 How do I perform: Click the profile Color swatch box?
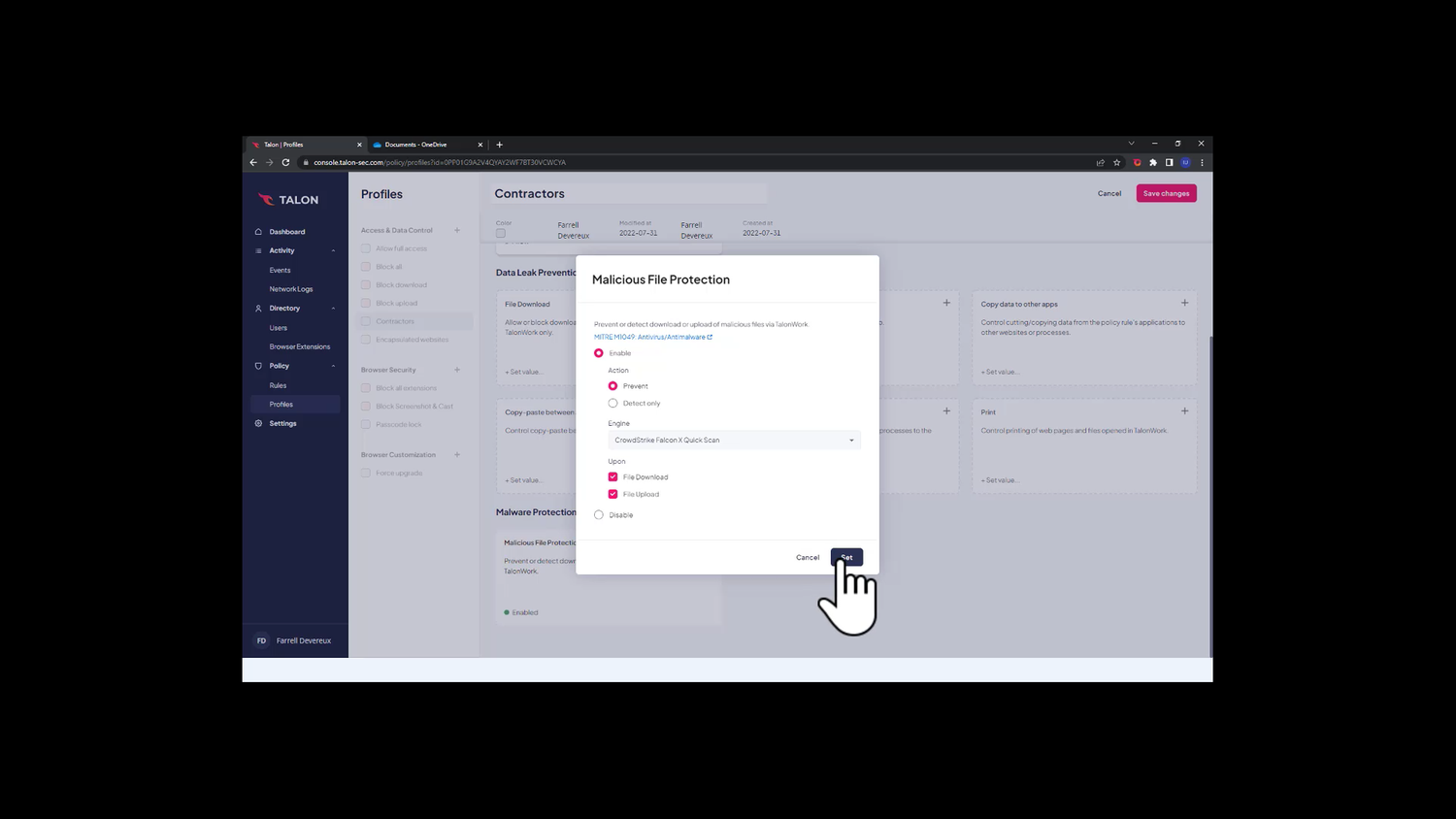click(501, 233)
